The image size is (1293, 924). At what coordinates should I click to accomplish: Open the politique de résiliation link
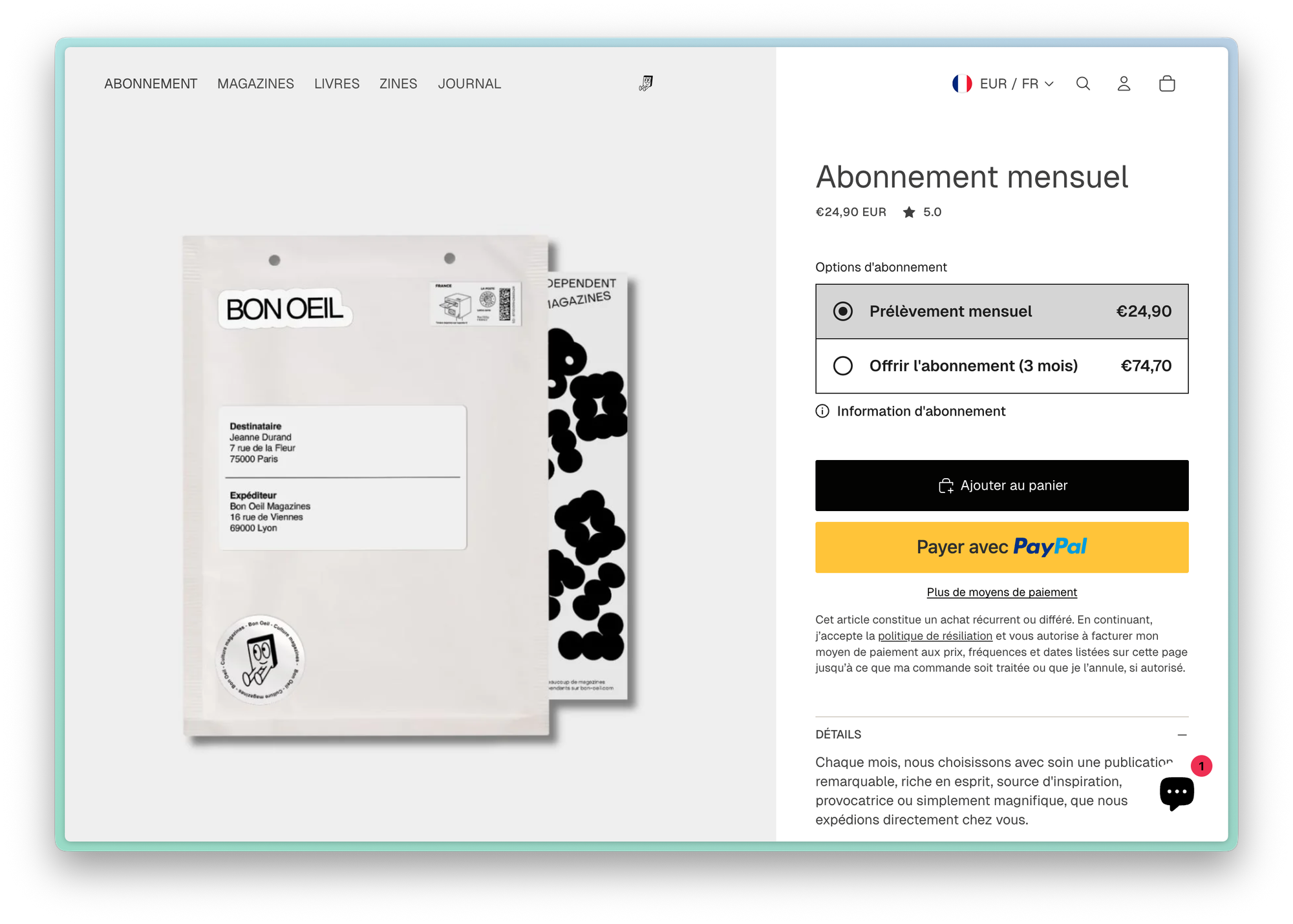(x=935, y=636)
